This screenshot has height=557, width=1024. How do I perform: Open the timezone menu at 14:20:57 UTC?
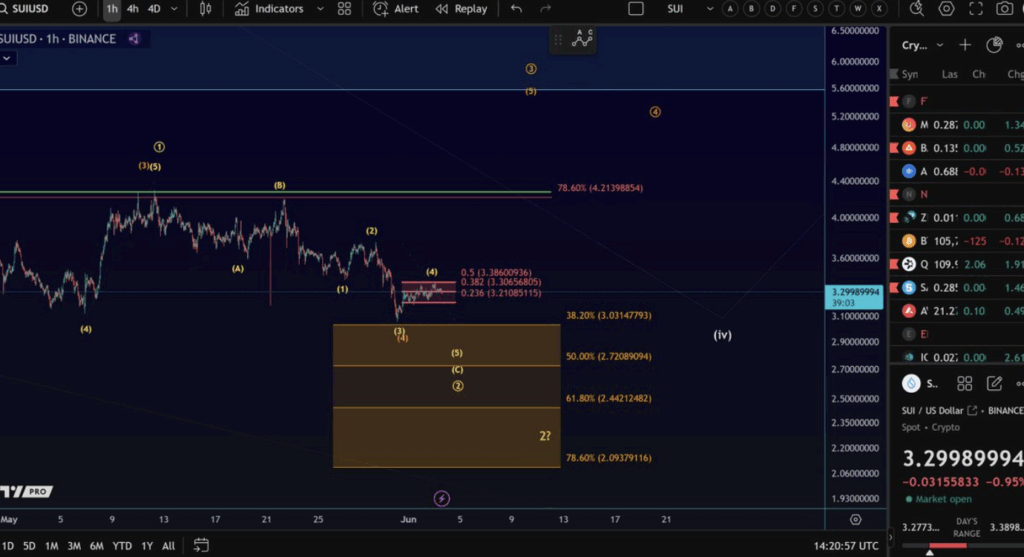pyautogui.click(x=846, y=545)
